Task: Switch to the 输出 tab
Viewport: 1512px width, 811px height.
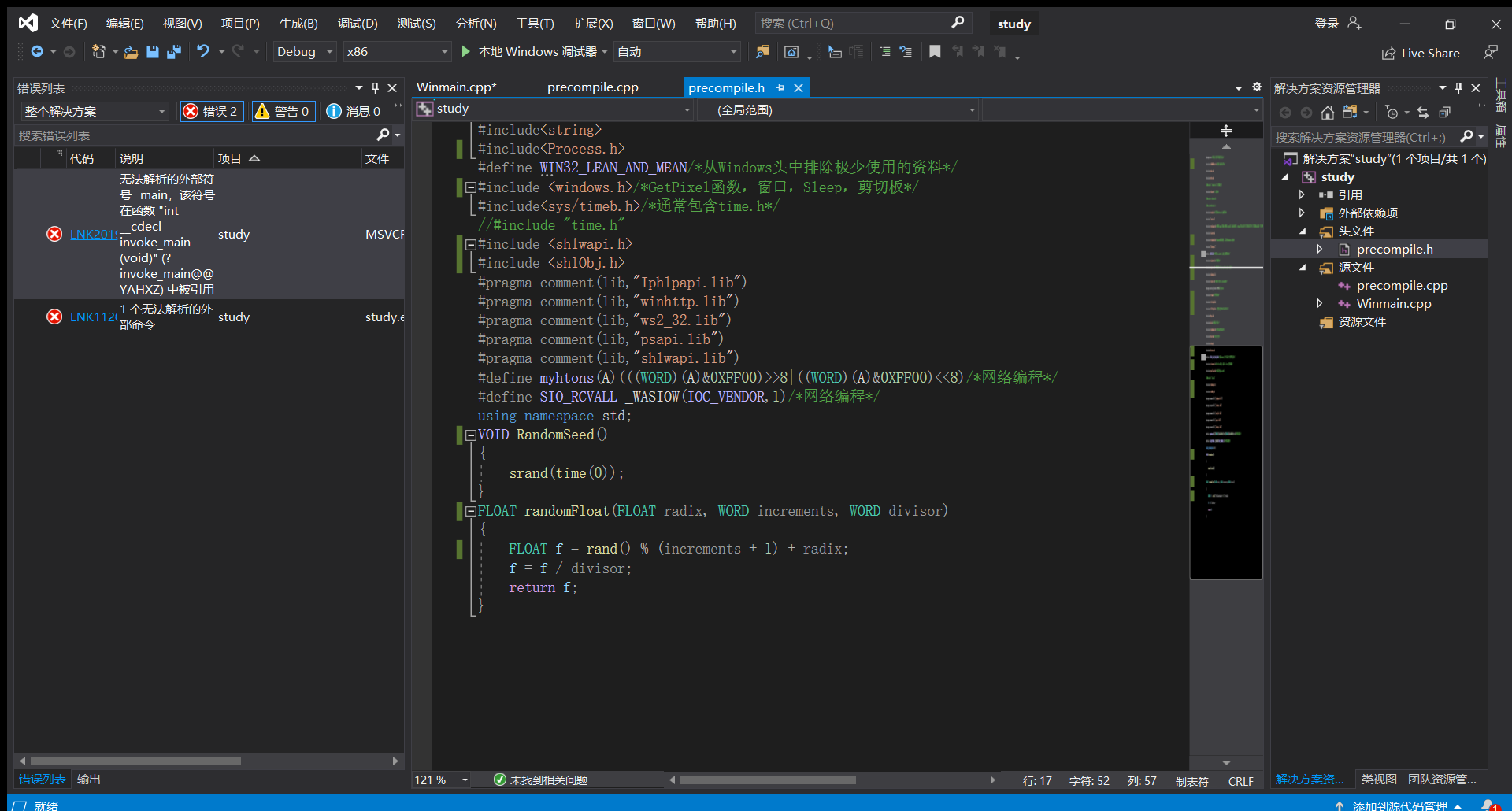Action: [x=89, y=780]
